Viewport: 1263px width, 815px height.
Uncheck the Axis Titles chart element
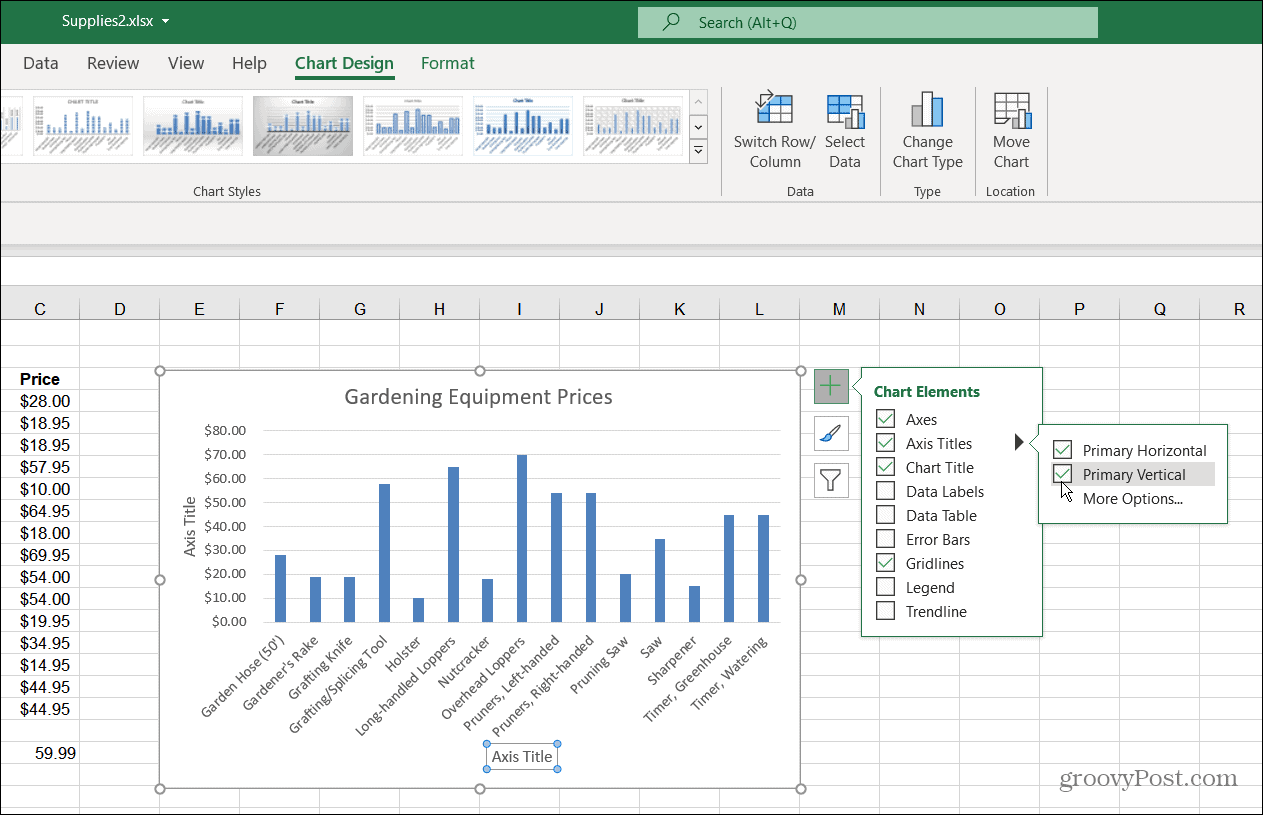[885, 443]
